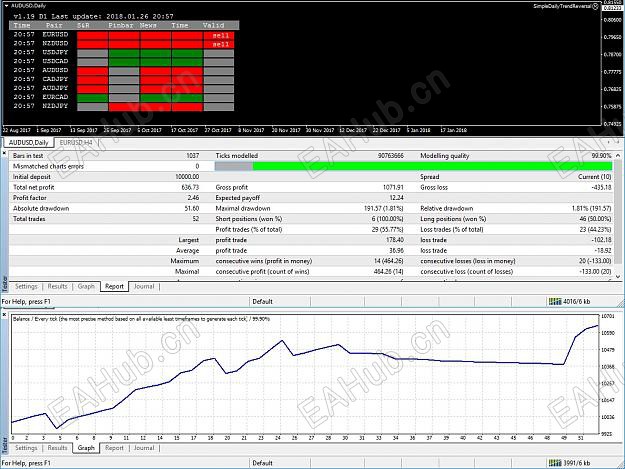This screenshot has height=469, width=625.
Task: Click the NZDUSD sell signal cell
Action: click(x=219, y=44)
